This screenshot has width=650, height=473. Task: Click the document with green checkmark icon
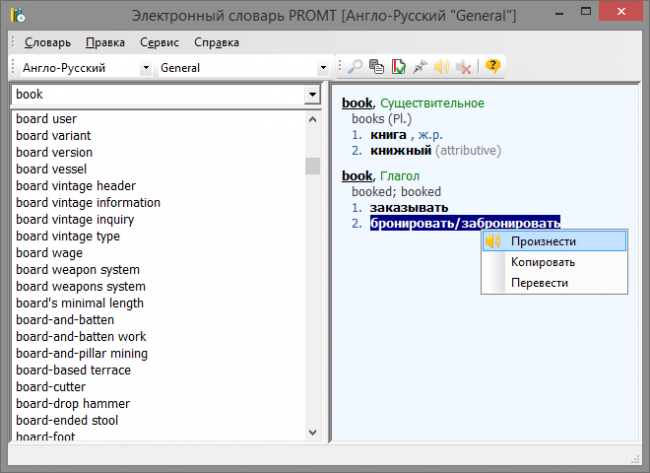click(398, 67)
